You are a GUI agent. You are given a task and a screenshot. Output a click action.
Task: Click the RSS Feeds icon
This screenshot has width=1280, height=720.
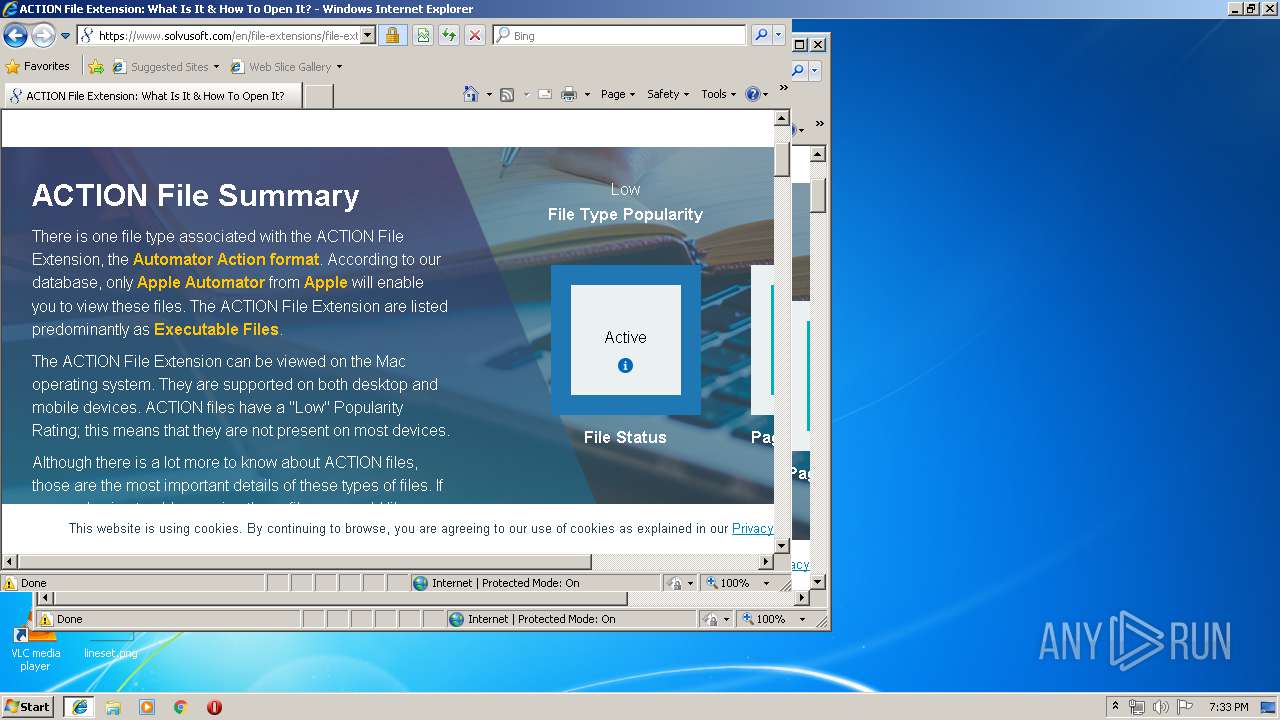(507, 94)
